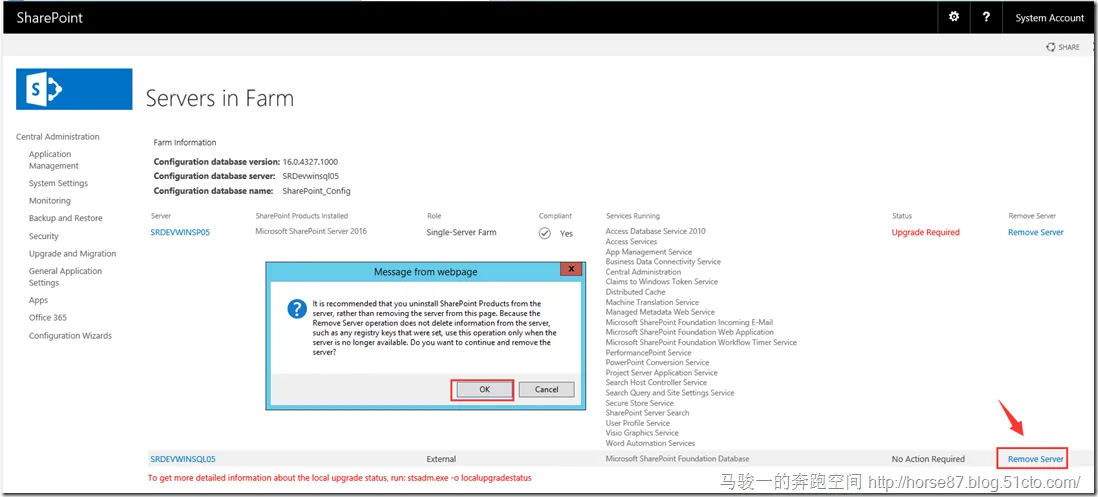1098x497 pixels.
Task: Click SharePoint Server Search entry
Action: click(648, 413)
